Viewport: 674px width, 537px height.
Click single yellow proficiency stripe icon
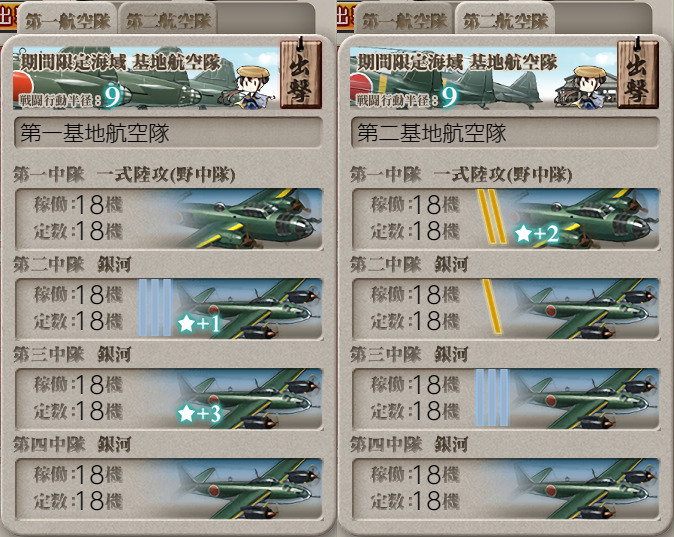click(492, 306)
